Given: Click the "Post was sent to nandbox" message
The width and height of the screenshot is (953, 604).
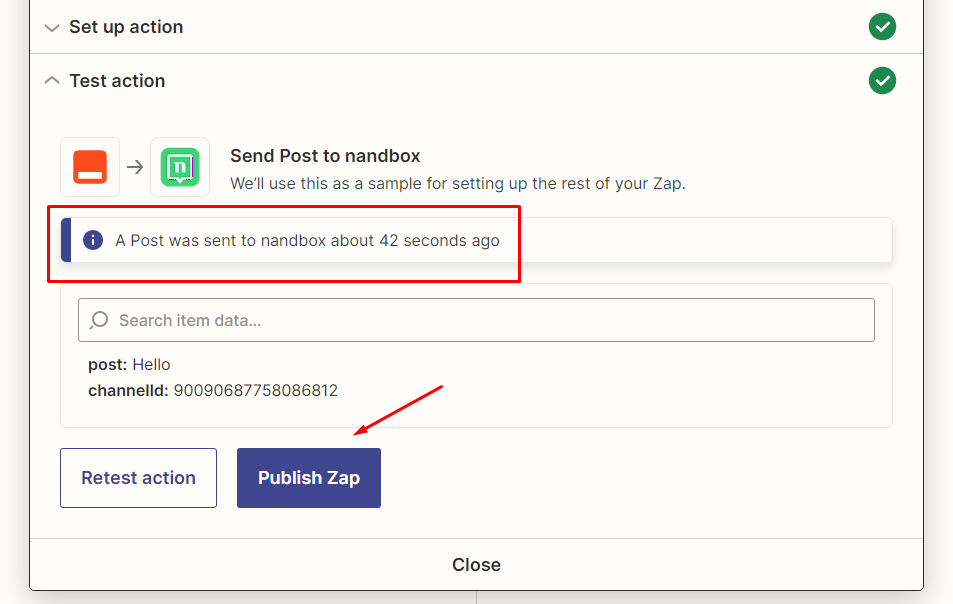Looking at the screenshot, I should pos(307,241).
